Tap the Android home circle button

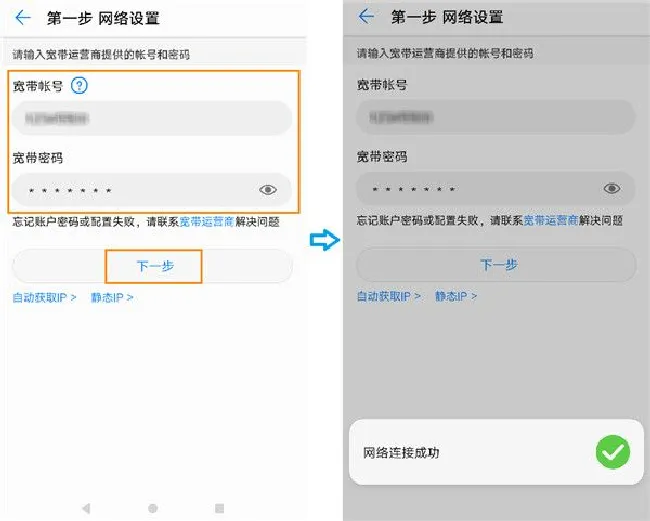[x=153, y=508]
